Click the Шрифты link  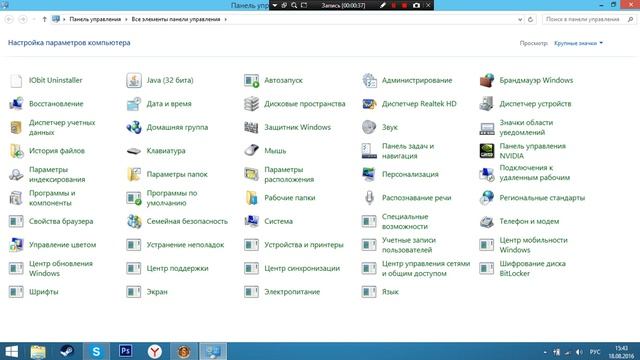click(x=43, y=292)
